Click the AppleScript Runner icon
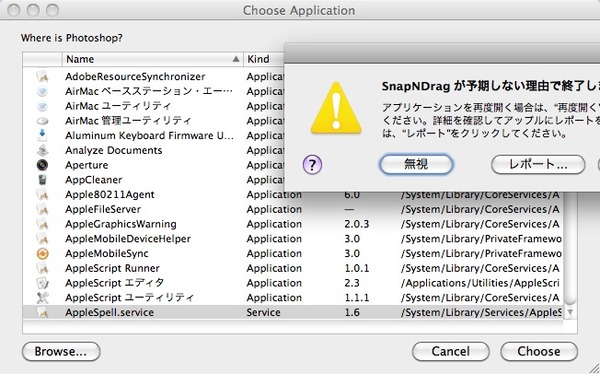Viewport: 600px width, 374px height. coord(42,268)
